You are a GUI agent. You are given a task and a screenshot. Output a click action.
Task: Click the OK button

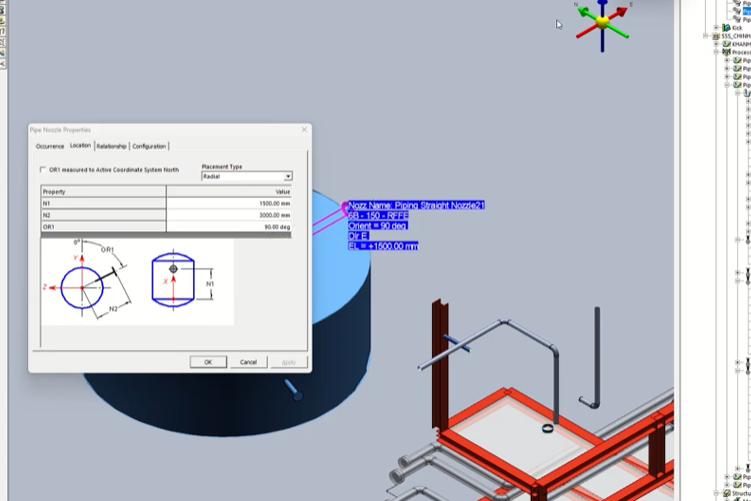(208, 362)
